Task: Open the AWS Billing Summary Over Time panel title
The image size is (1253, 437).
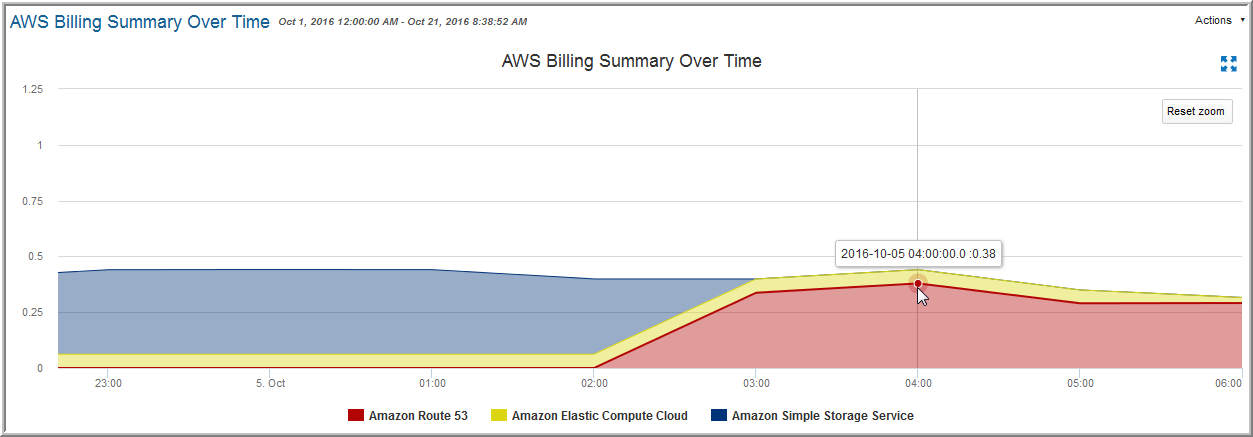Action: coord(140,22)
